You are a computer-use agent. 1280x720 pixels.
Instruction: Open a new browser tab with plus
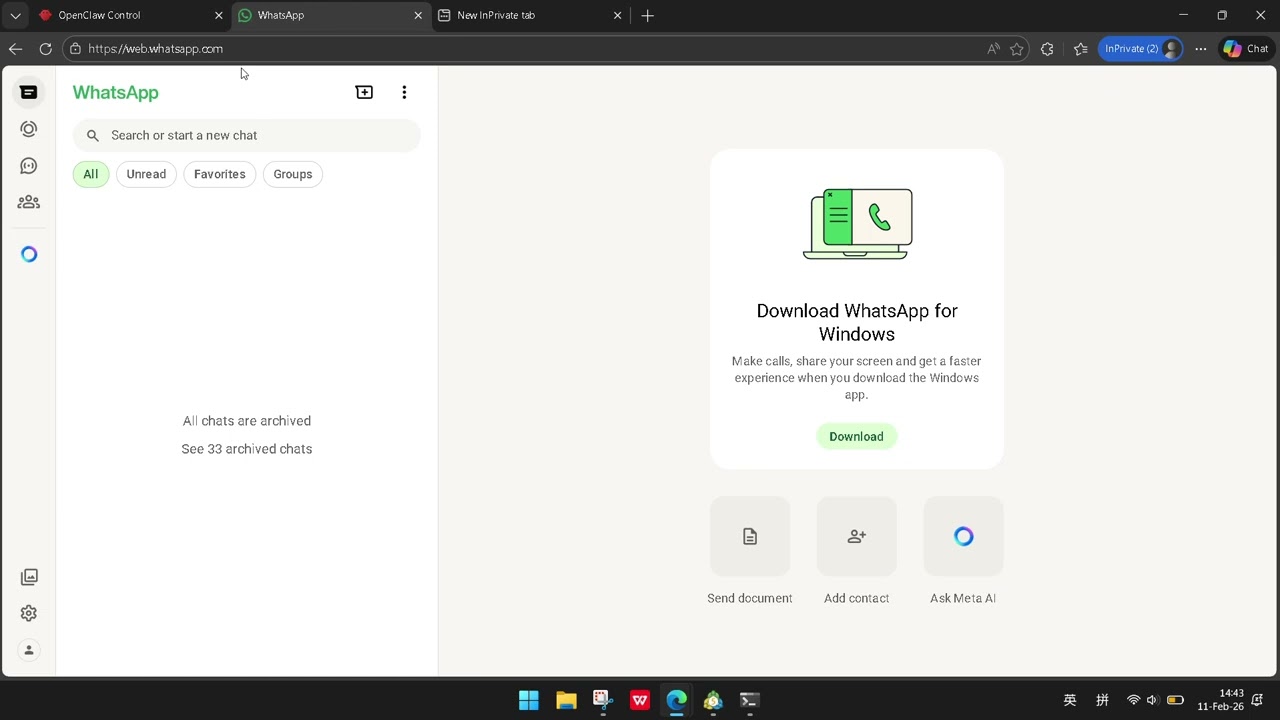tap(647, 15)
